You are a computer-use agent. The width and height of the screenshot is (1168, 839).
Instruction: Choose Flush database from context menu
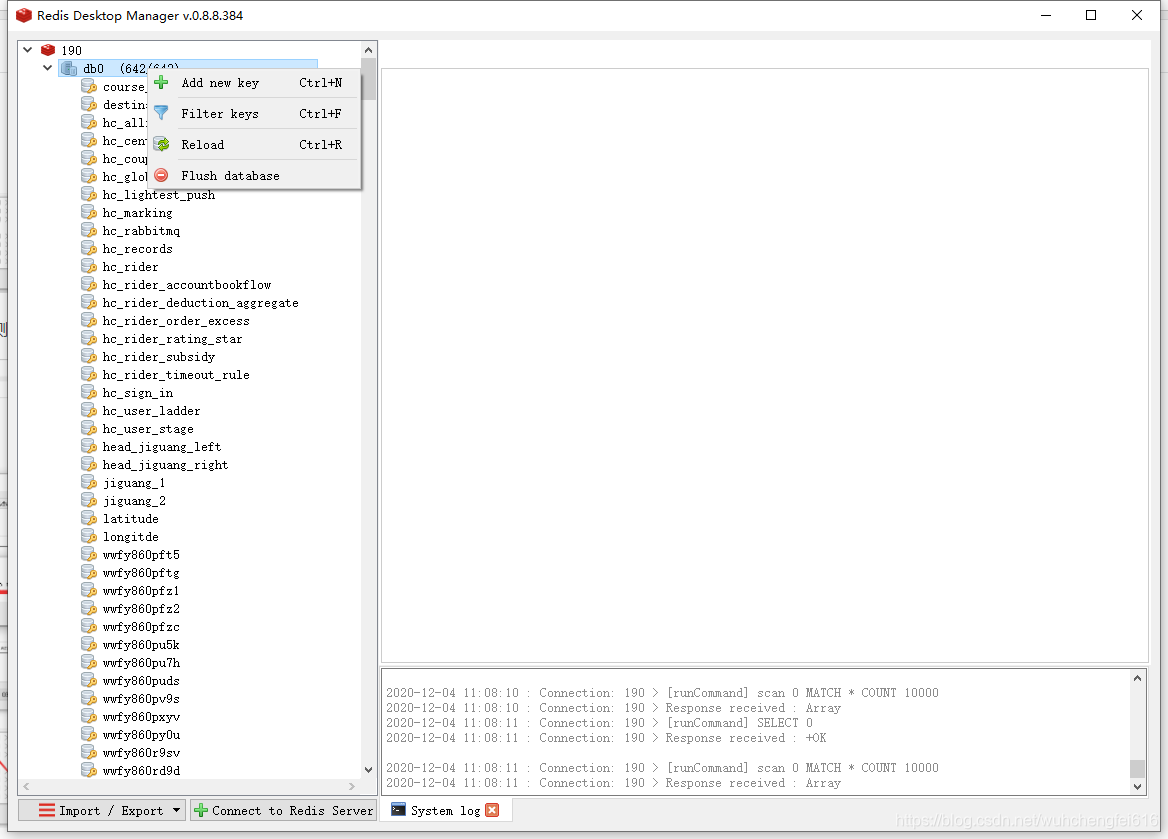point(256,176)
